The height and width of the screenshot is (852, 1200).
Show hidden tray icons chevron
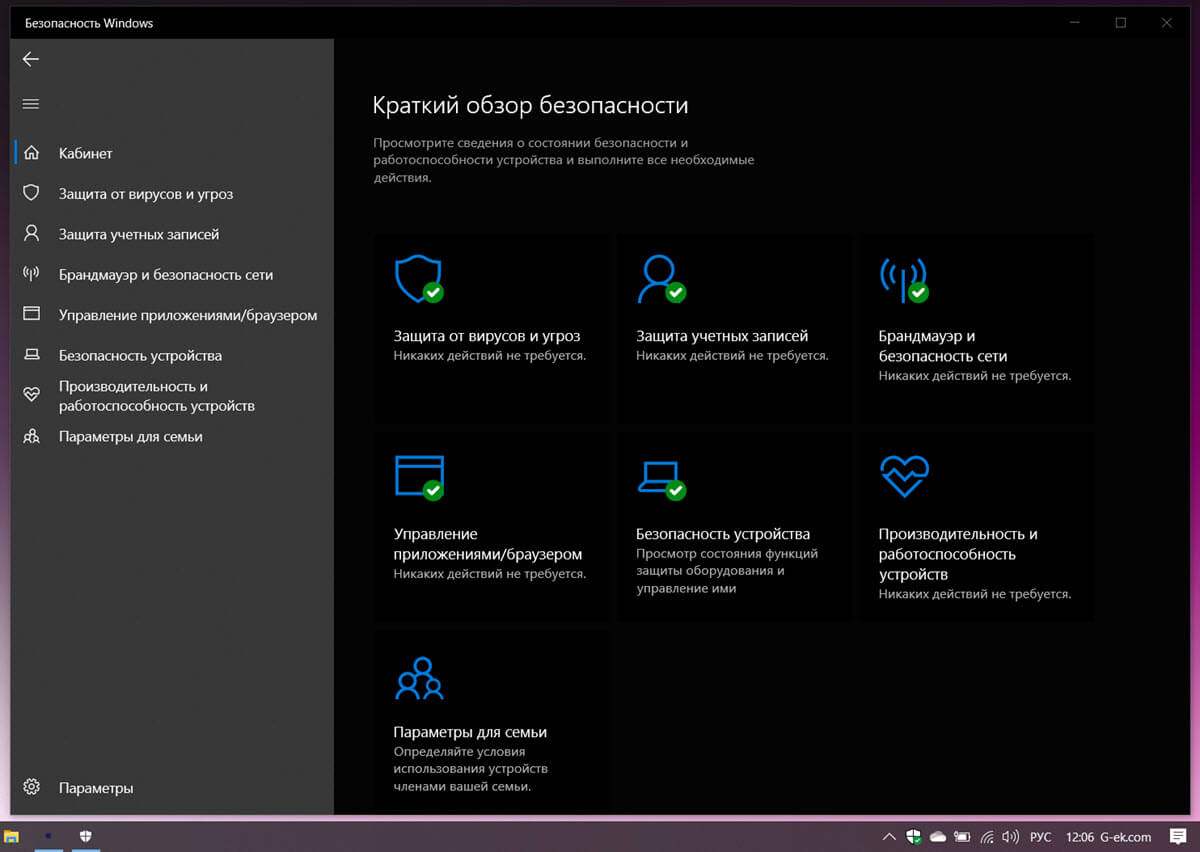(x=889, y=836)
